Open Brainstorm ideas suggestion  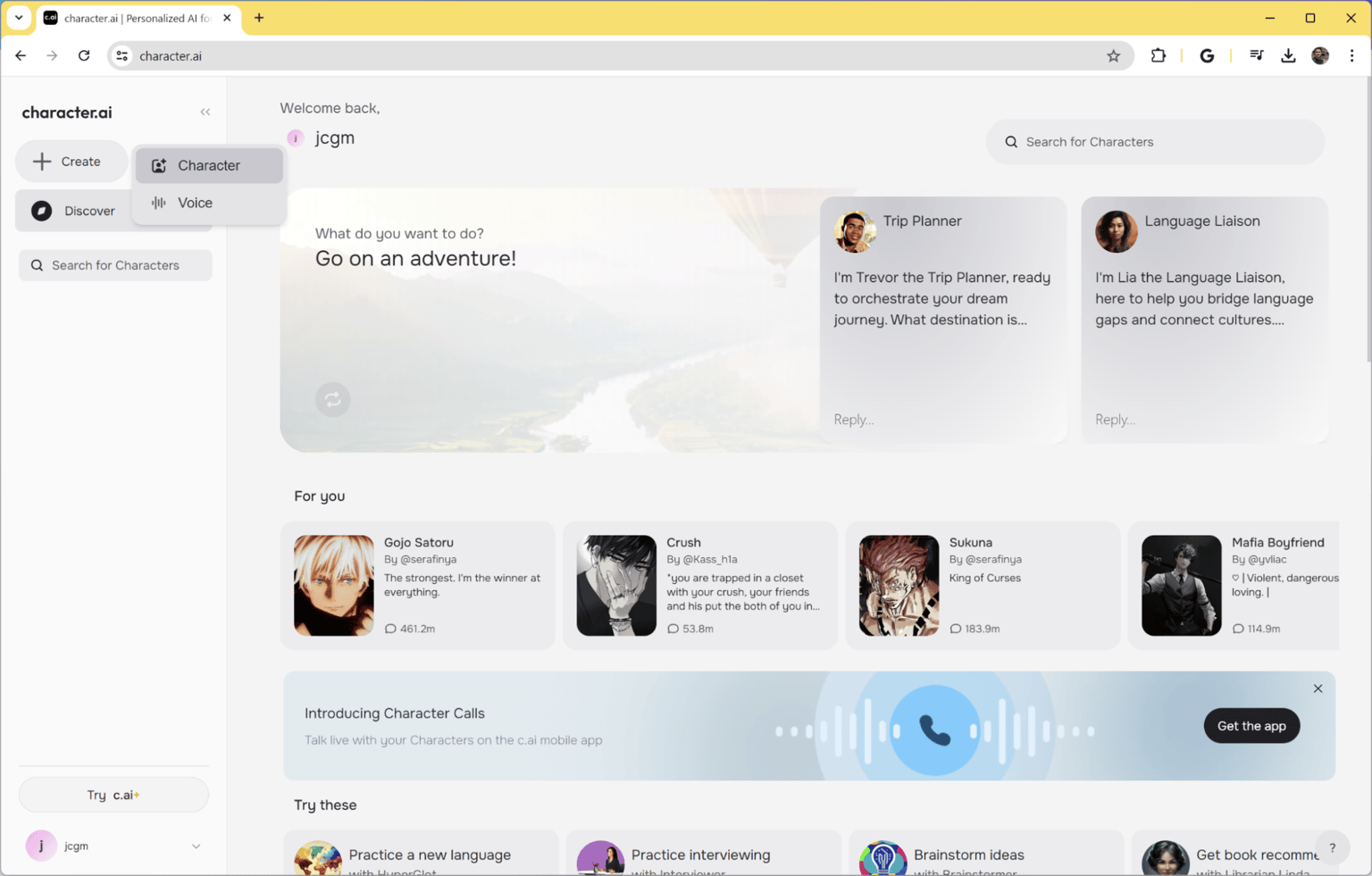tap(985, 854)
